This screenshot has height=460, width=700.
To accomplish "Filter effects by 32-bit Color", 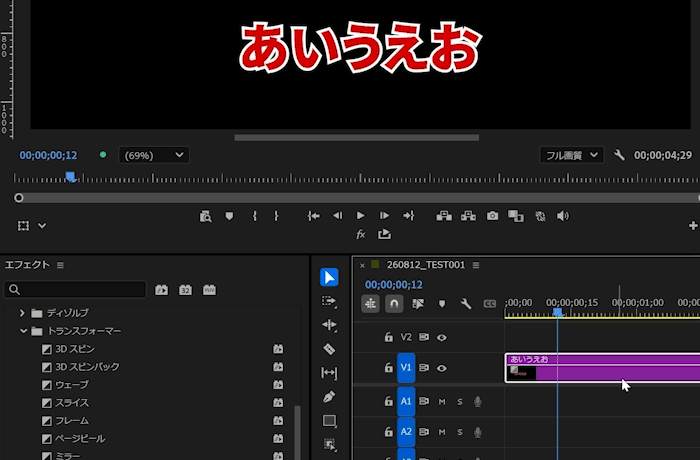I will coord(185,290).
